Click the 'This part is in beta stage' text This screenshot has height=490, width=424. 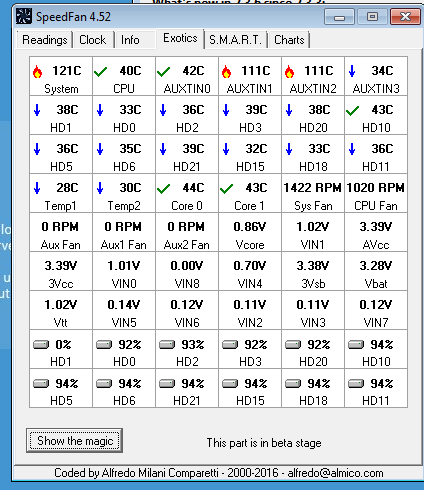point(264,443)
